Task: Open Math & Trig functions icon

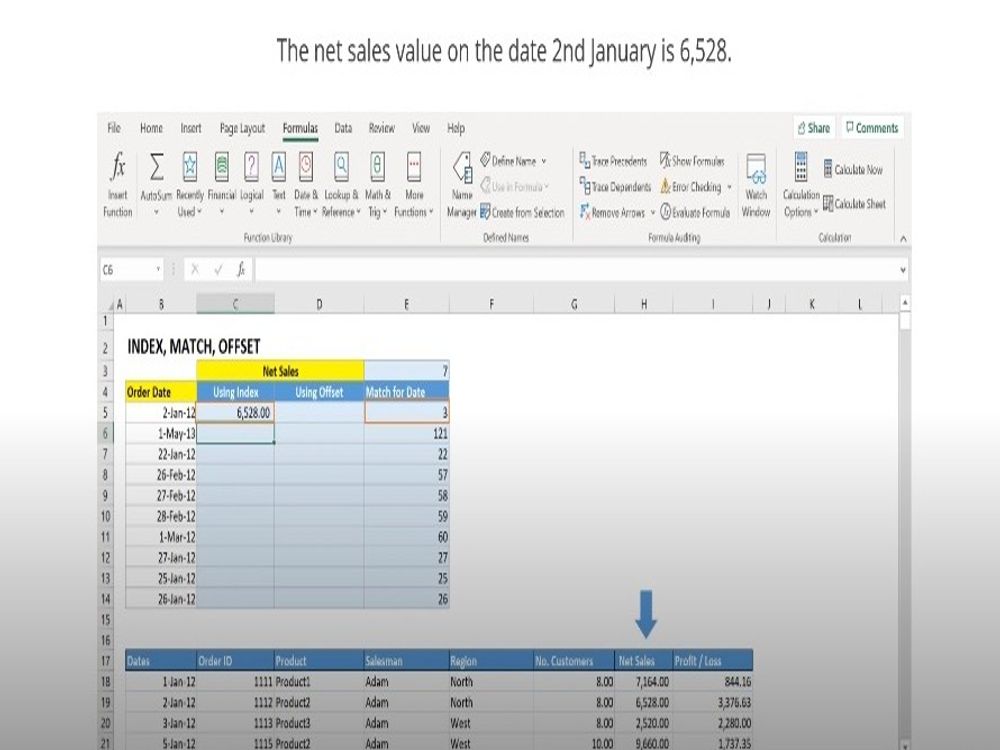Action: pos(377,166)
